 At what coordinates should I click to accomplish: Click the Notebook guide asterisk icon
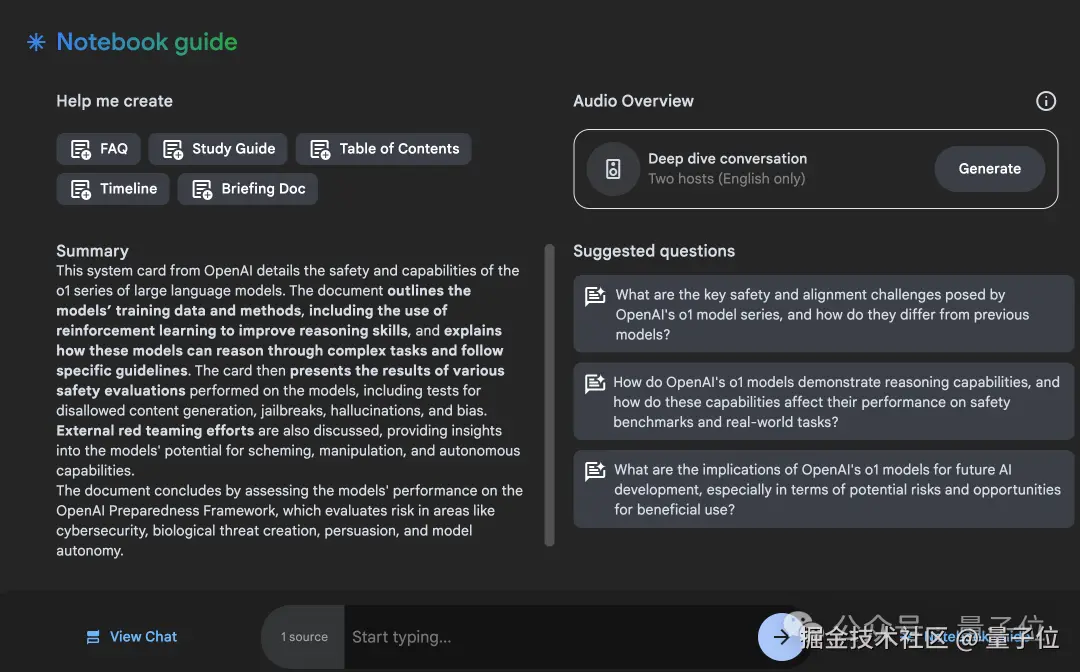36,43
